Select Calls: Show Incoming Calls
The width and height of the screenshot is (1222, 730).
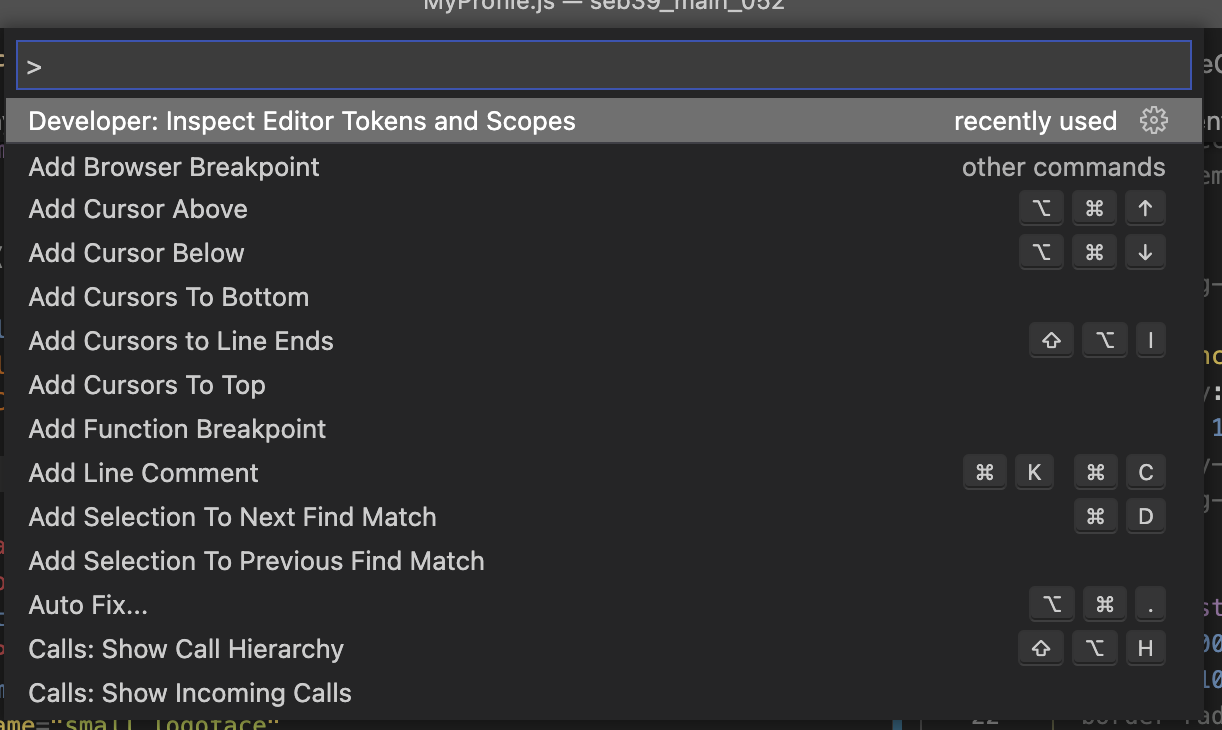click(x=189, y=692)
